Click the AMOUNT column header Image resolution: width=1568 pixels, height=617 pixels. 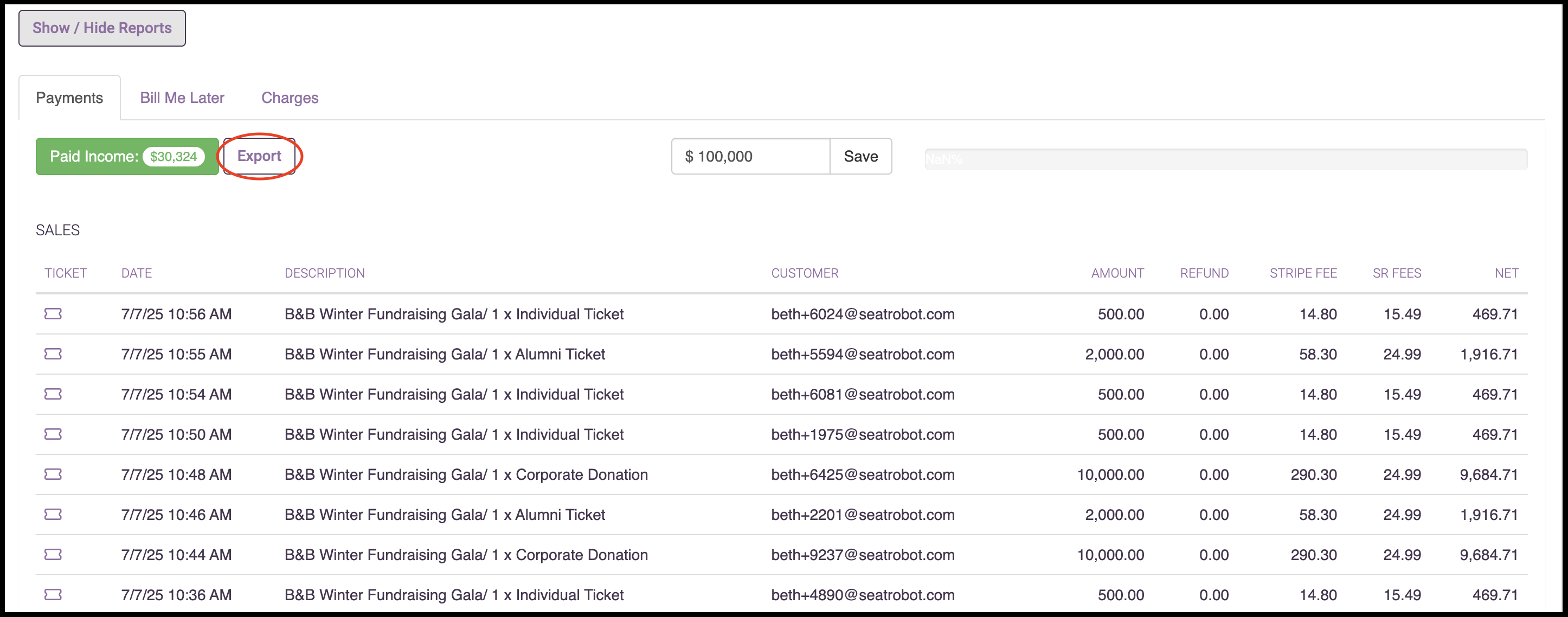(x=1117, y=273)
